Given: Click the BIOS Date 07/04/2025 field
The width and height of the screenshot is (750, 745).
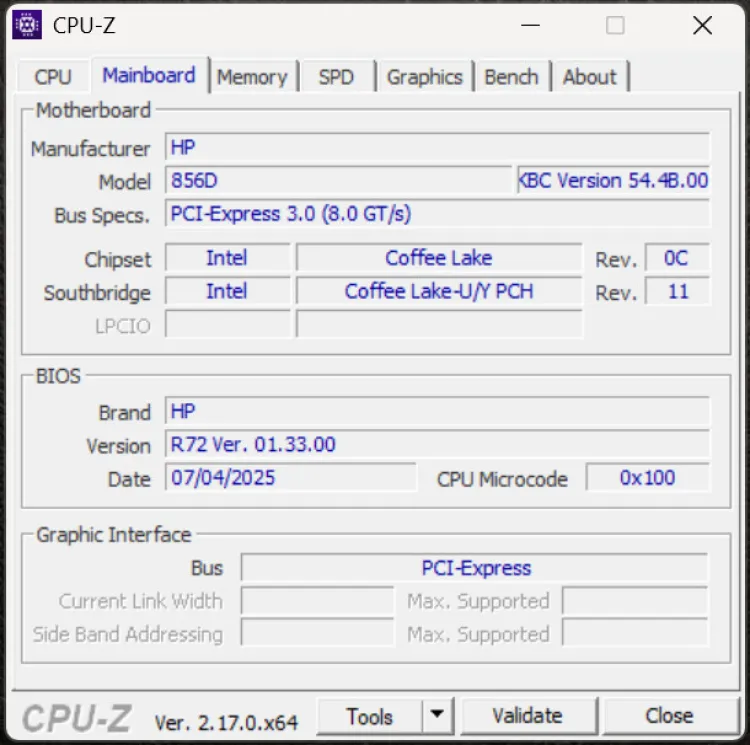Looking at the screenshot, I should tap(290, 478).
